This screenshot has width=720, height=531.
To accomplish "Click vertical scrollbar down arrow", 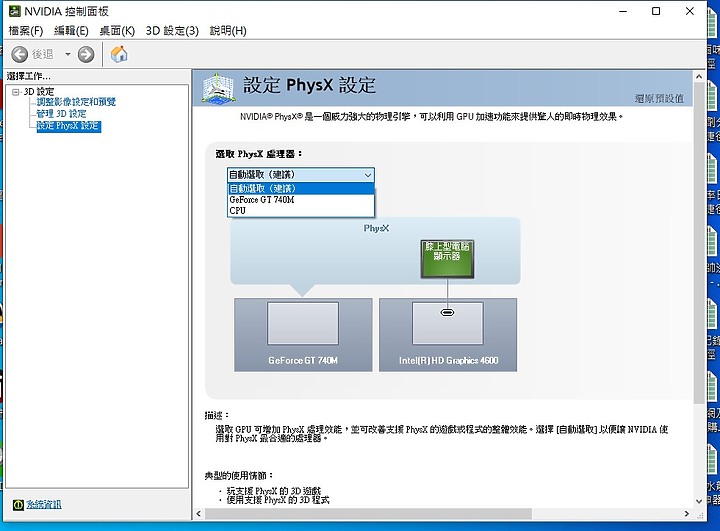I will coord(699,501).
